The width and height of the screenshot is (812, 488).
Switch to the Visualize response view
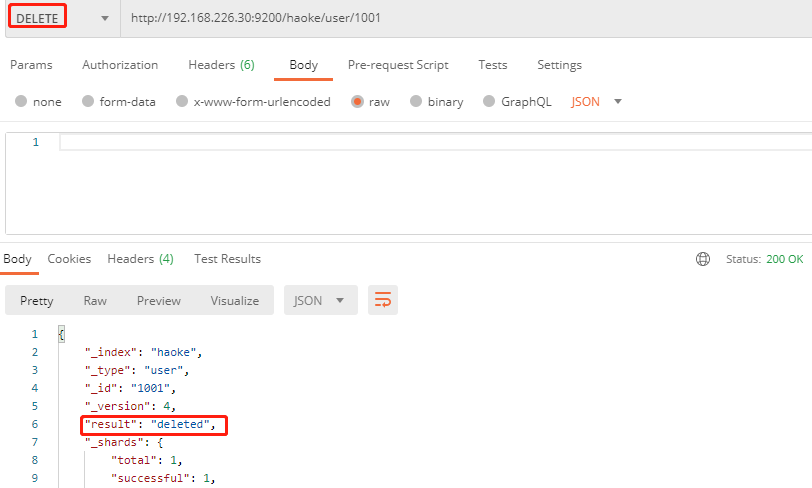[235, 300]
